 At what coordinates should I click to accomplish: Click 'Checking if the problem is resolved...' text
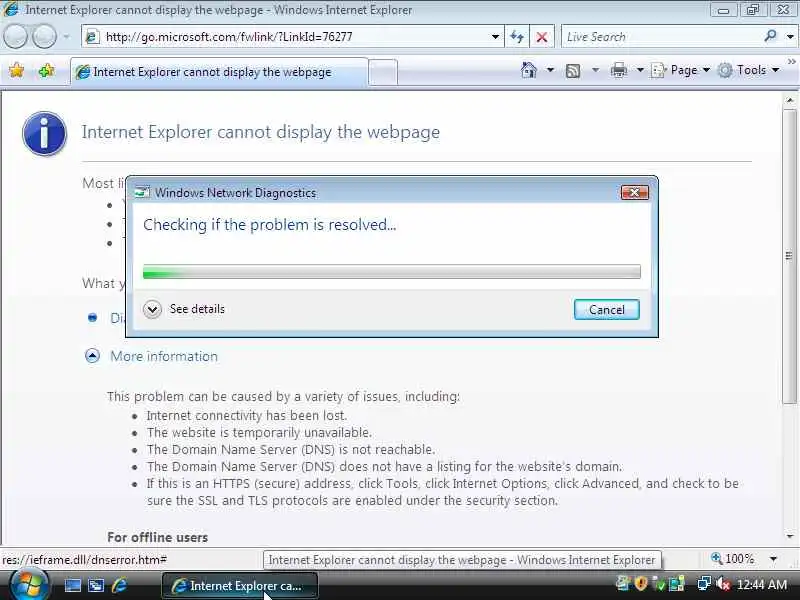(x=269, y=225)
